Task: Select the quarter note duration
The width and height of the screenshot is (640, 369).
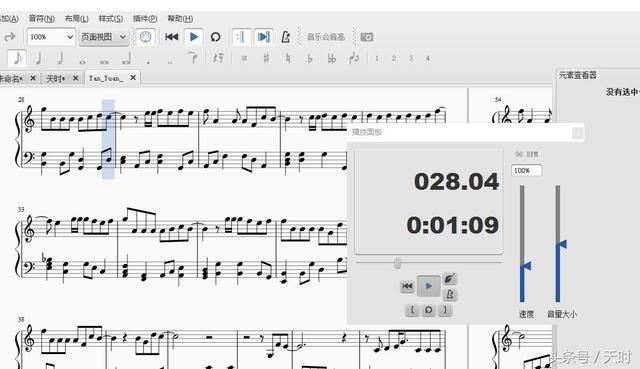Action: pyautogui.click(x=39, y=58)
